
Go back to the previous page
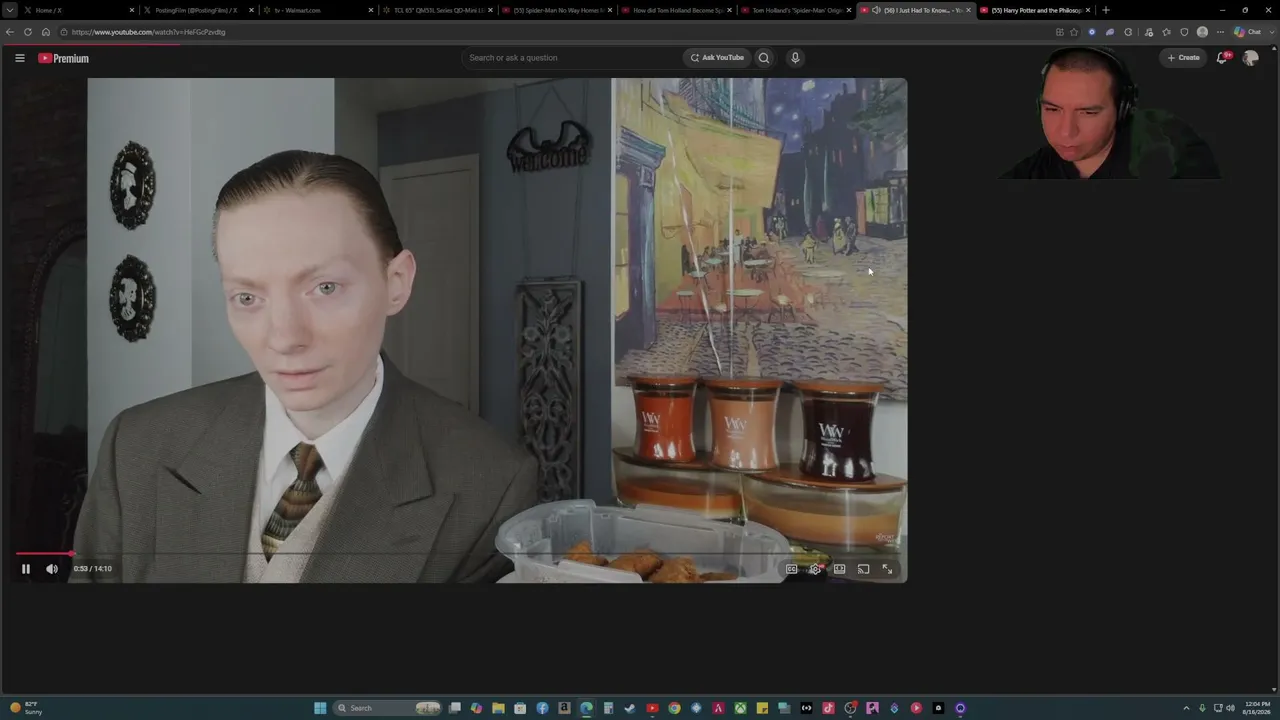[10, 32]
